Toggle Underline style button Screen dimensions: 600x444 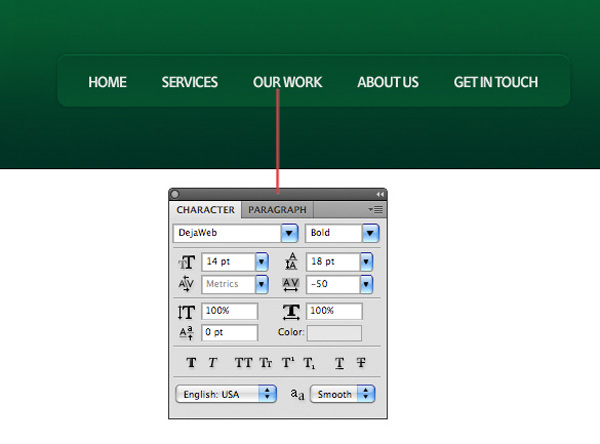click(x=339, y=362)
